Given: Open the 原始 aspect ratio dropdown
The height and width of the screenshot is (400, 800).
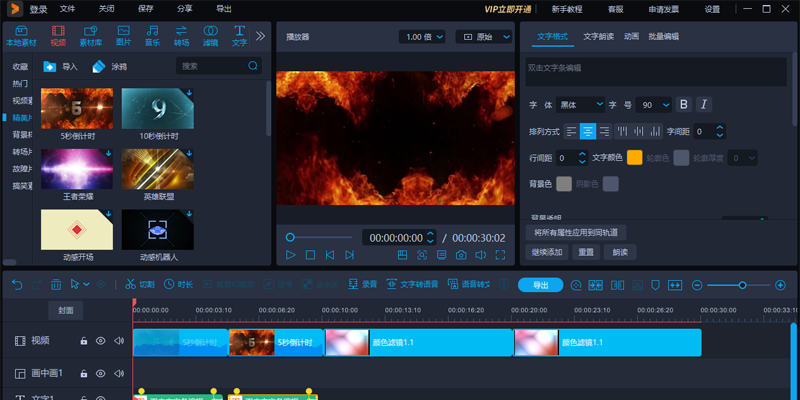Looking at the screenshot, I should click(x=484, y=37).
